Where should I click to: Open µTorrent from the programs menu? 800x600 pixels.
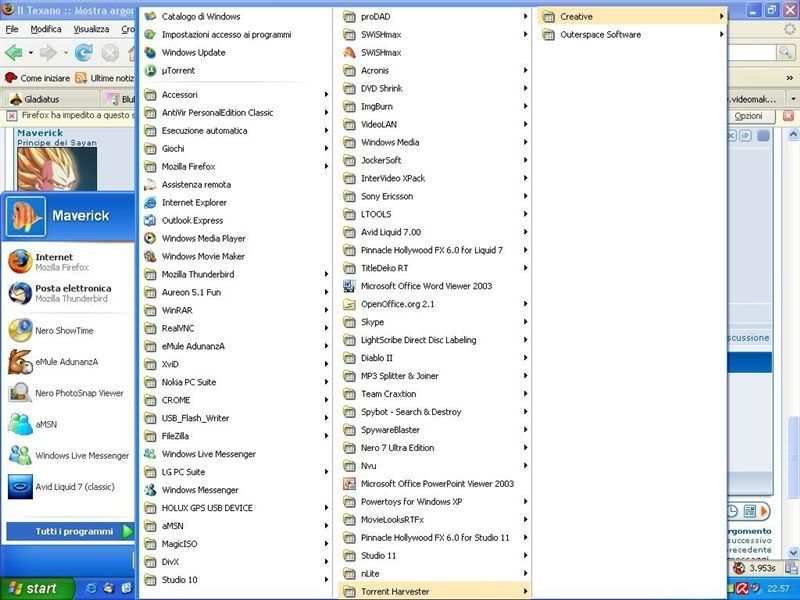(235, 70)
